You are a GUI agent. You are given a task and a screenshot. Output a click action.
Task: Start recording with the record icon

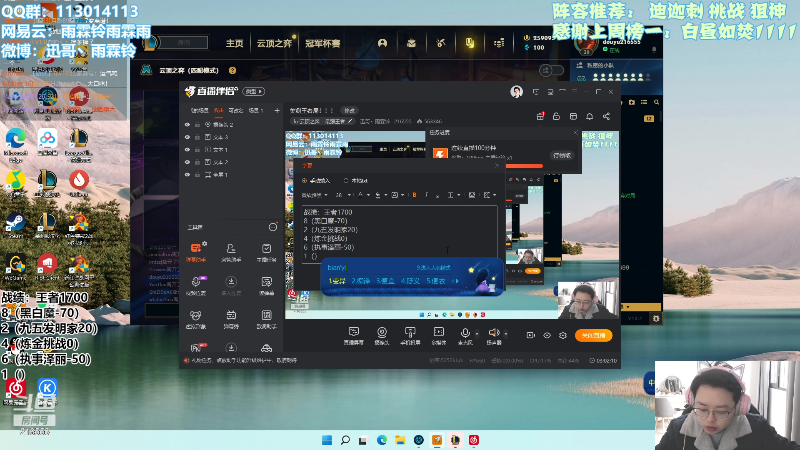[x=531, y=335]
